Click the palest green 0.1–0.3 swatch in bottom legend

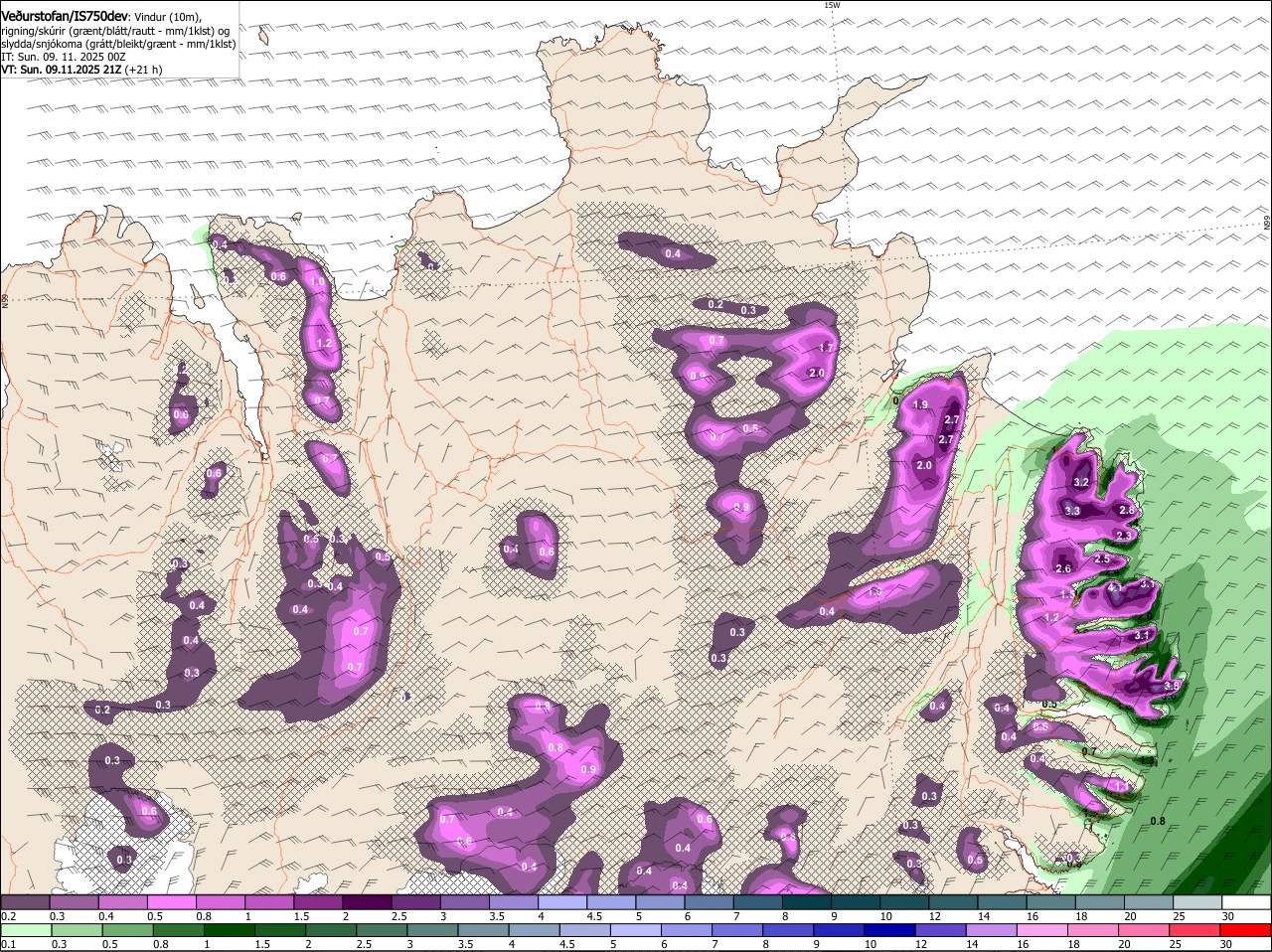point(26,930)
